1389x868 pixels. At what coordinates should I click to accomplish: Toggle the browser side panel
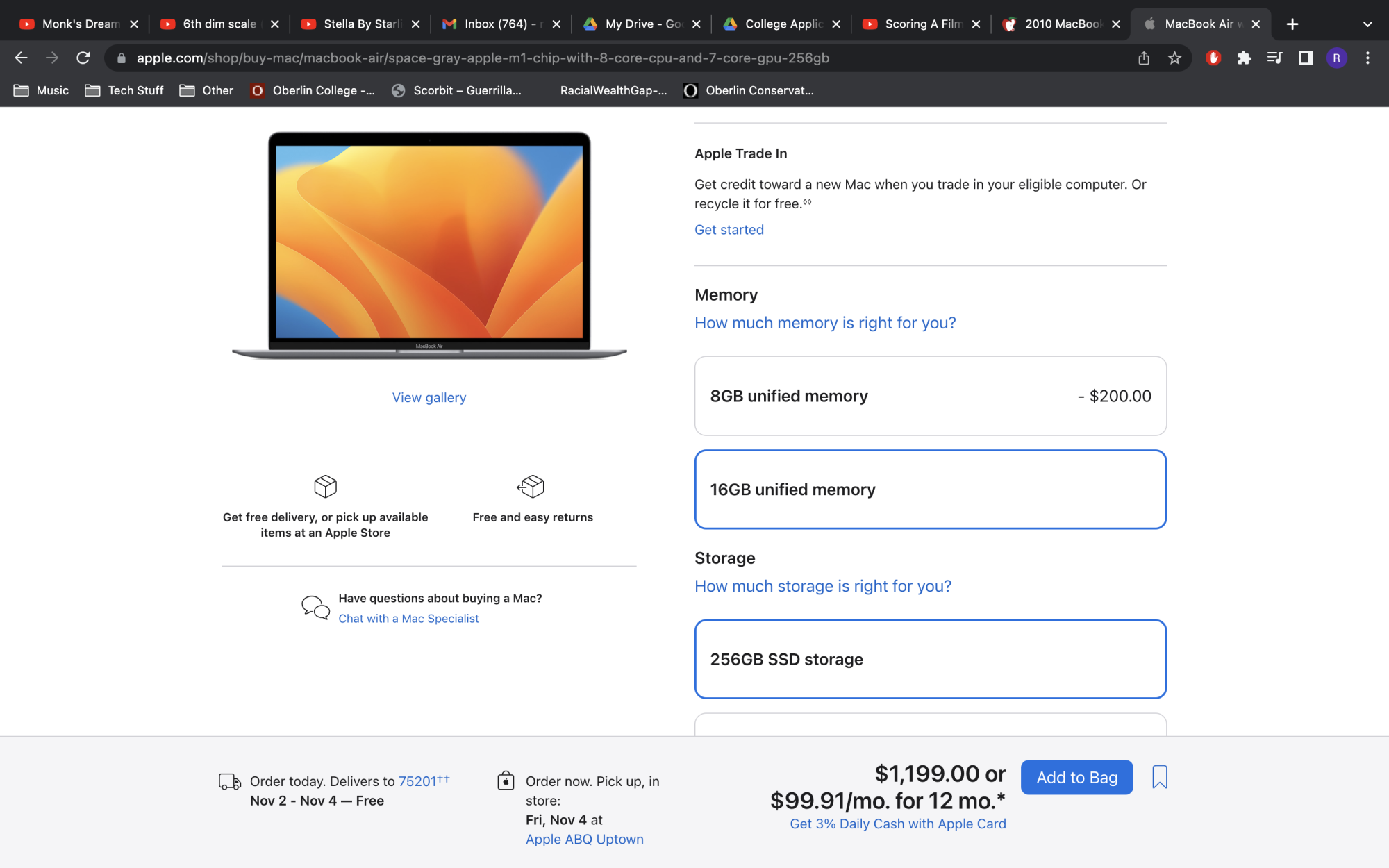(x=1306, y=58)
